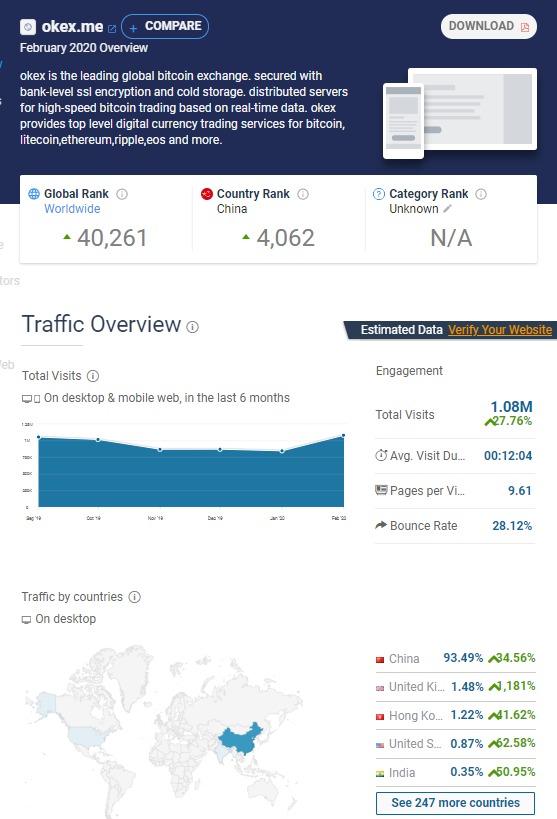557x819 pixels.
Task: Click the 93.49% China traffic share
Action: click(463, 658)
